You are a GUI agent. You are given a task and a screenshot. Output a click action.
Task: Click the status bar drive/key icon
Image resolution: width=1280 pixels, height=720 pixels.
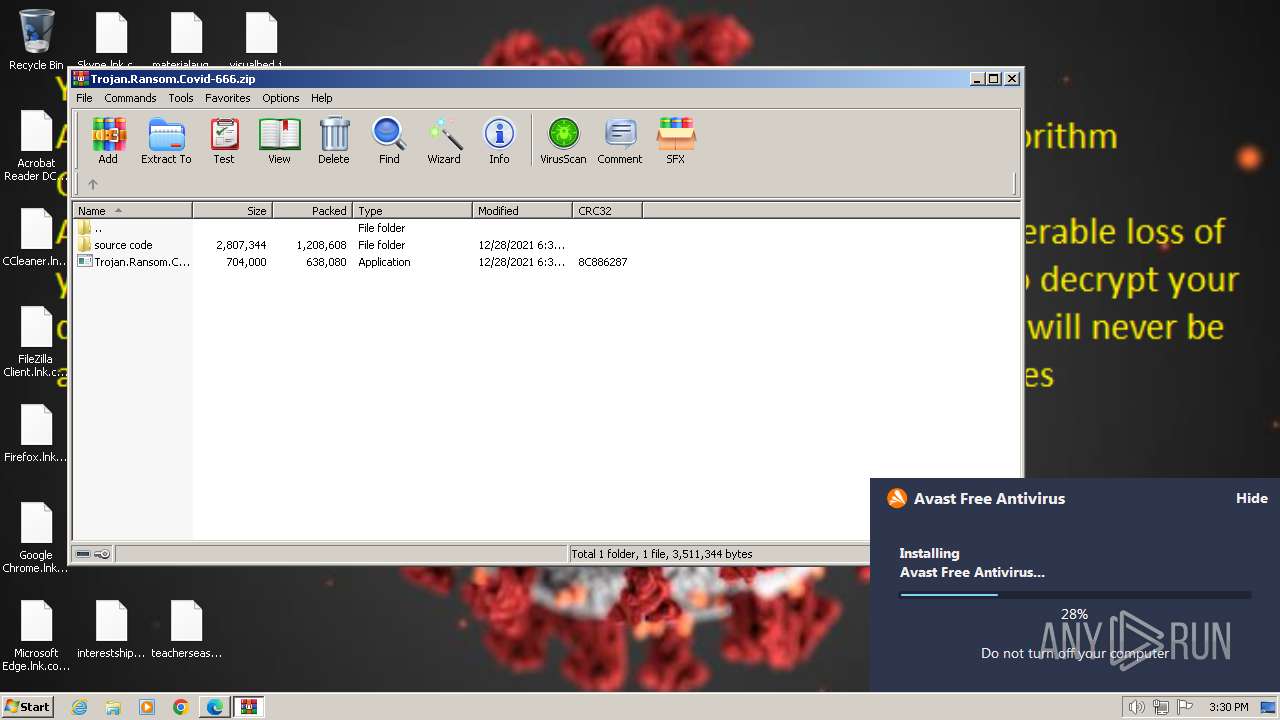pos(93,554)
